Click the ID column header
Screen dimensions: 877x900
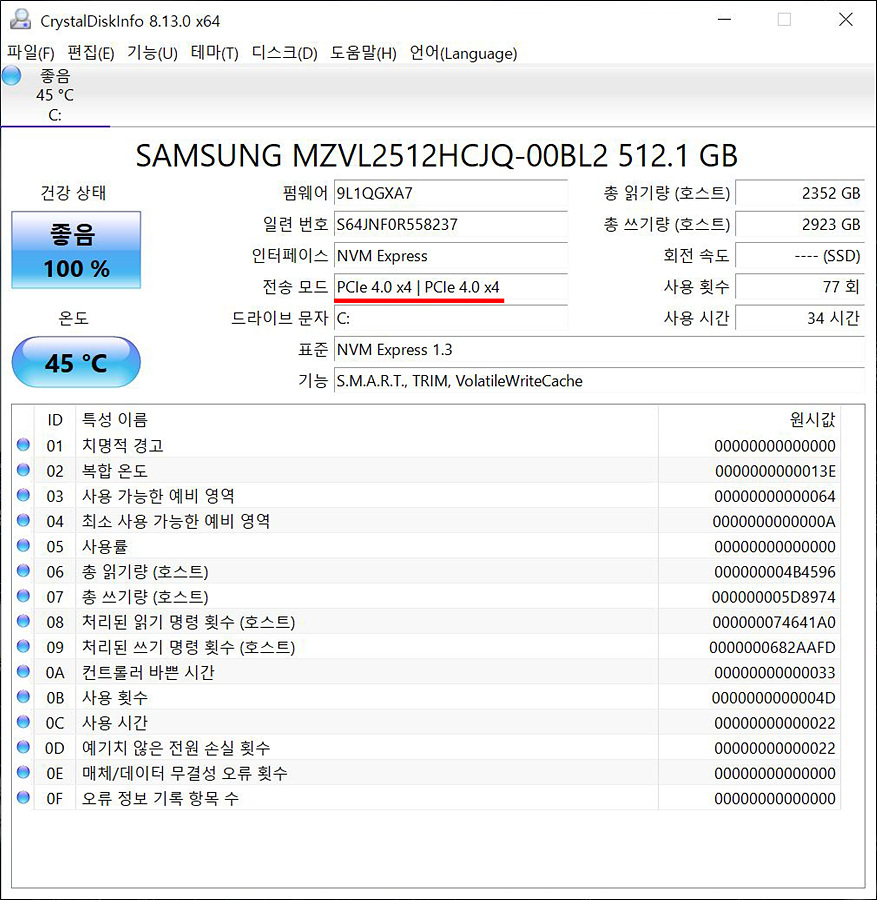55,420
